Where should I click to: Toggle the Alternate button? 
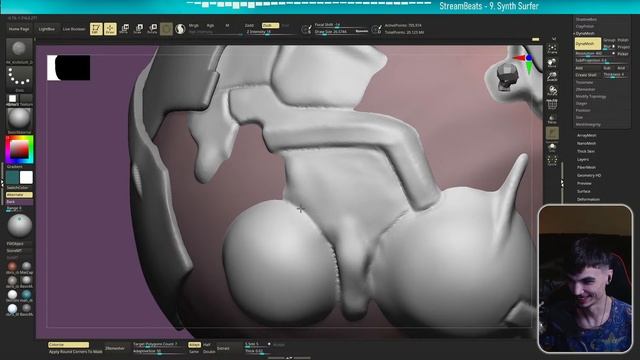19,195
